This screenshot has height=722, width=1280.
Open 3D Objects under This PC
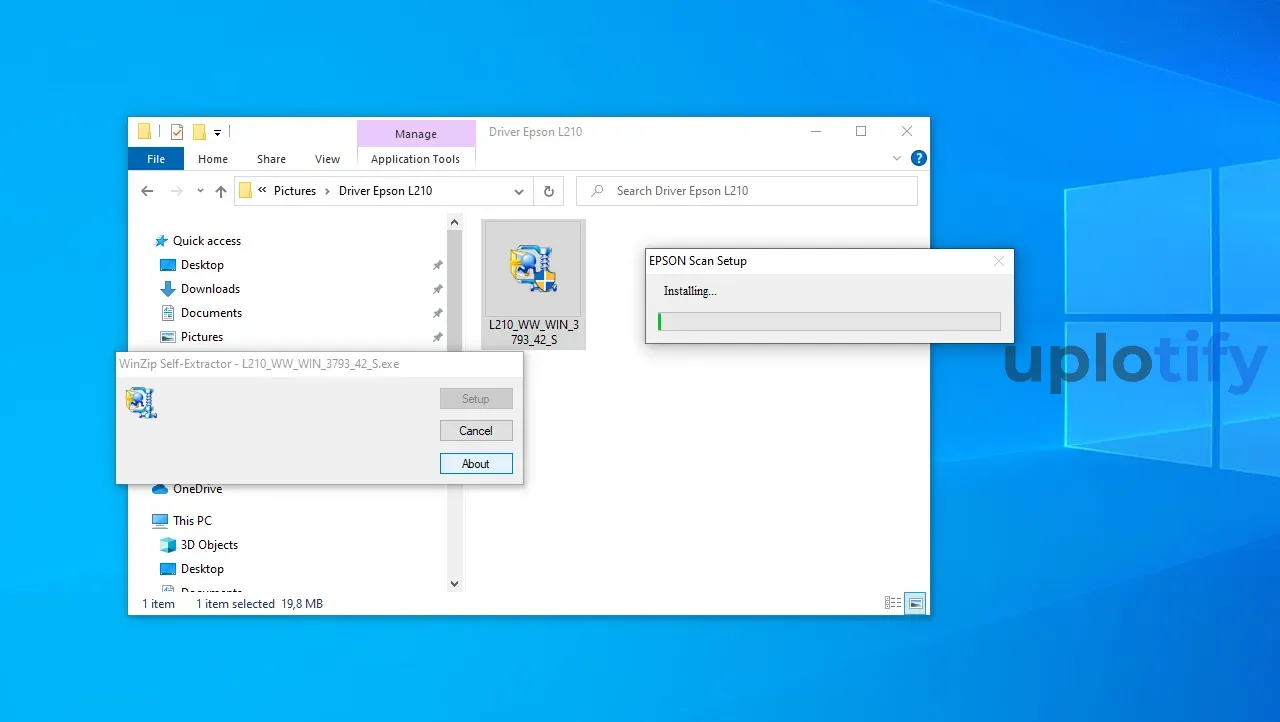(209, 545)
